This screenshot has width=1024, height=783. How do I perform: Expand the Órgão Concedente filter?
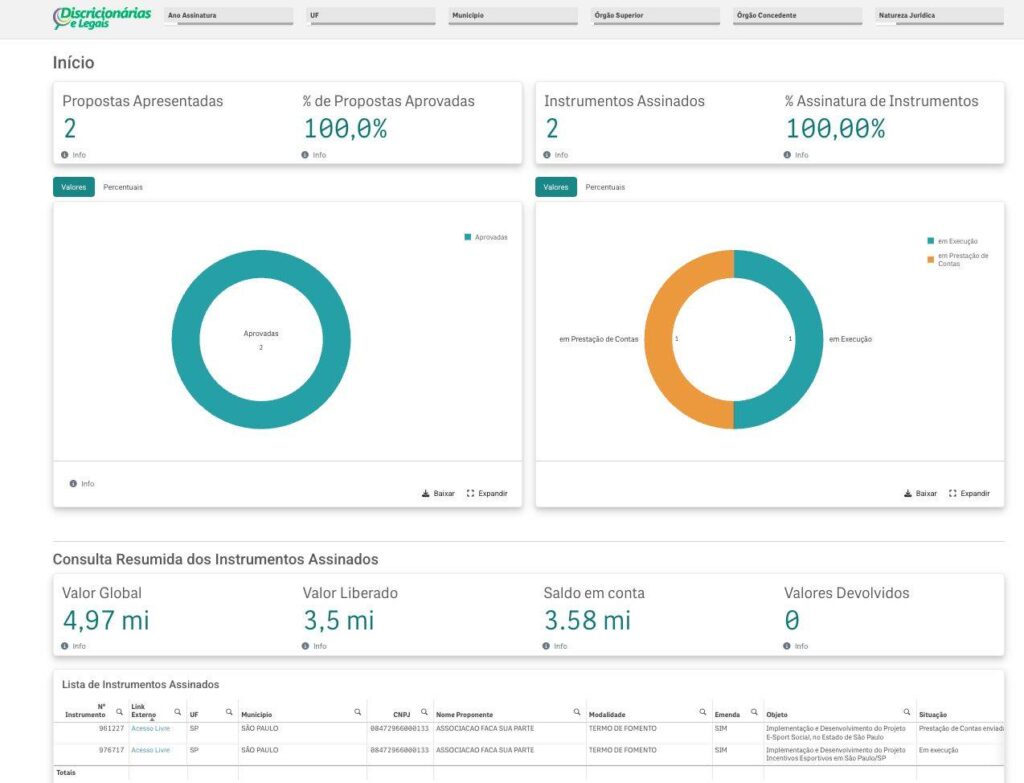(x=797, y=16)
